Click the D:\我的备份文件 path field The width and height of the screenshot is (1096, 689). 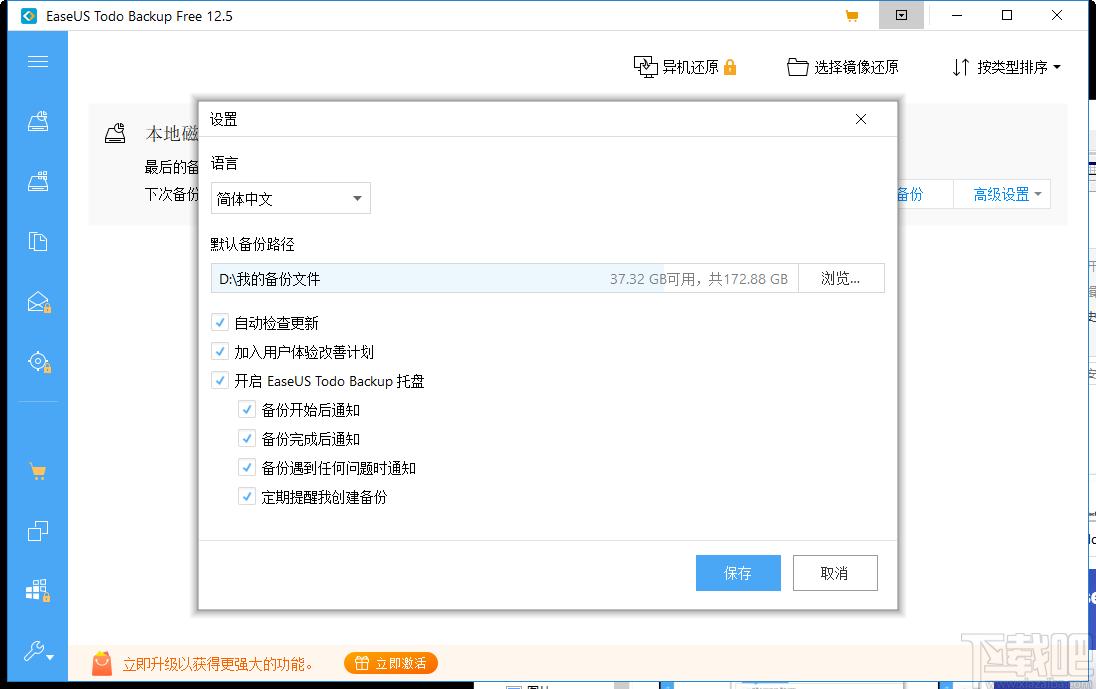click(x=504, y=278)
